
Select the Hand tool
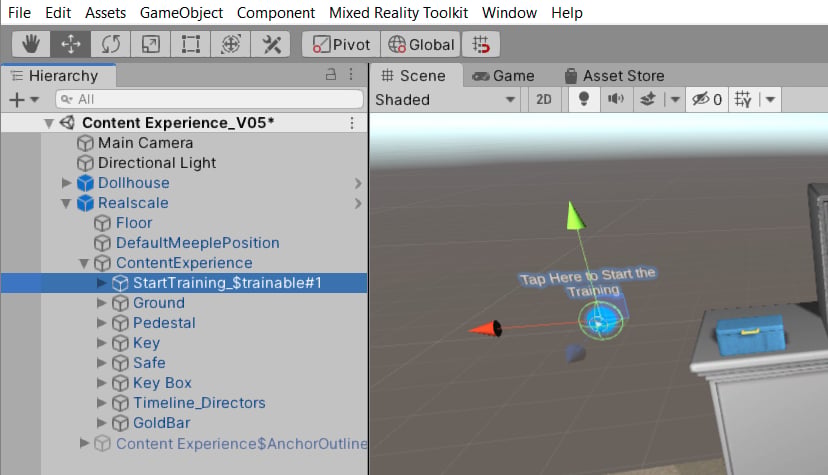point(31,44)
